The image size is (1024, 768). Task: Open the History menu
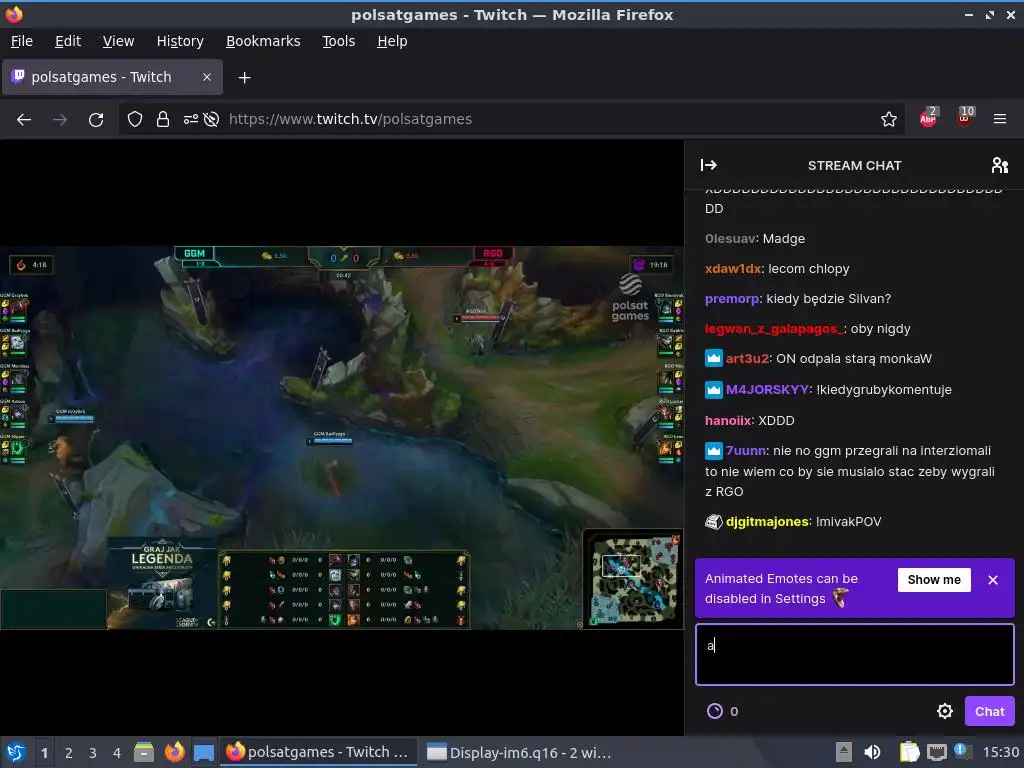tap(180, 41)
